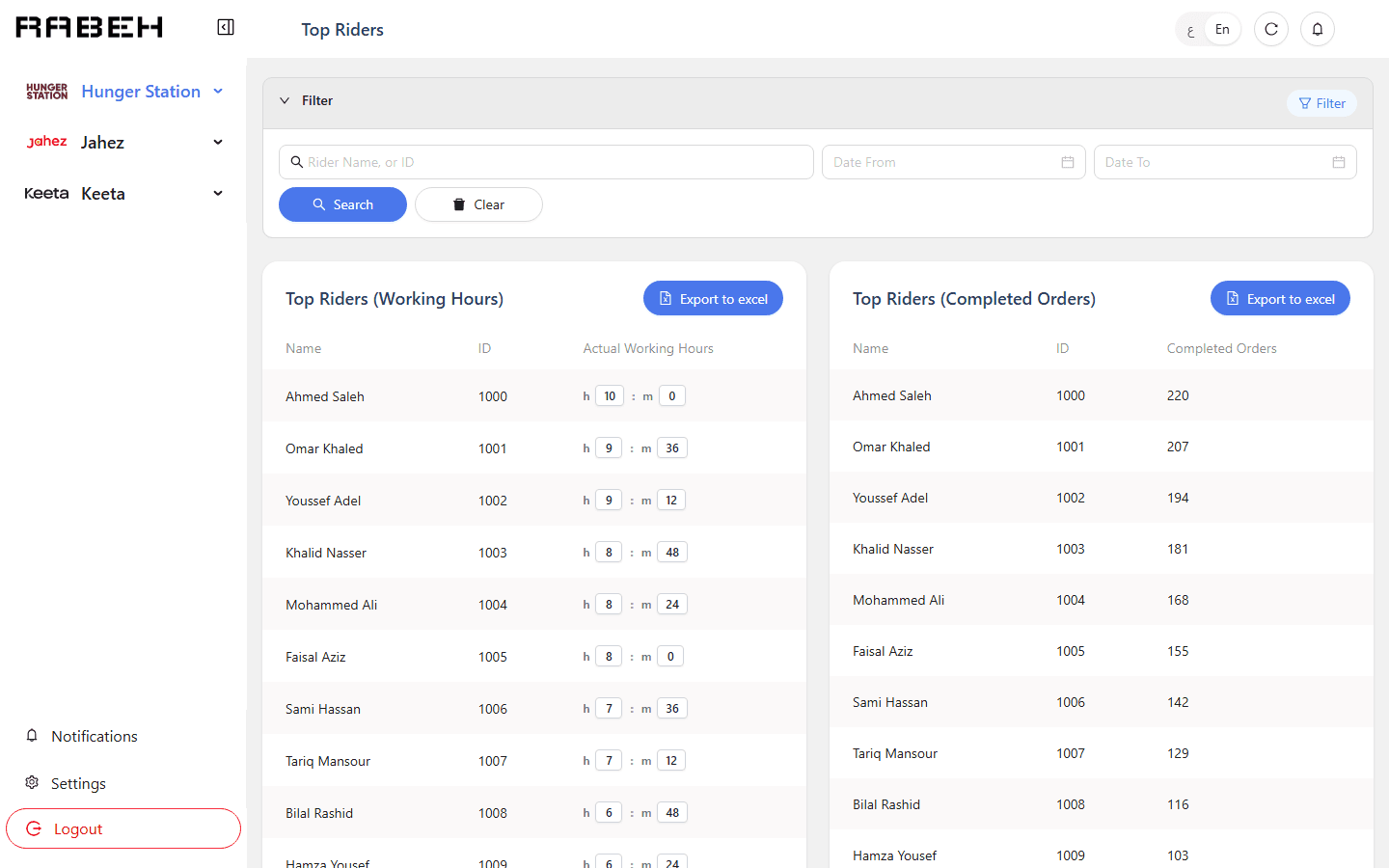Collapse the sidebar using panel icon
Viewport: 1389px width, 868px height.
pos(226,27)
